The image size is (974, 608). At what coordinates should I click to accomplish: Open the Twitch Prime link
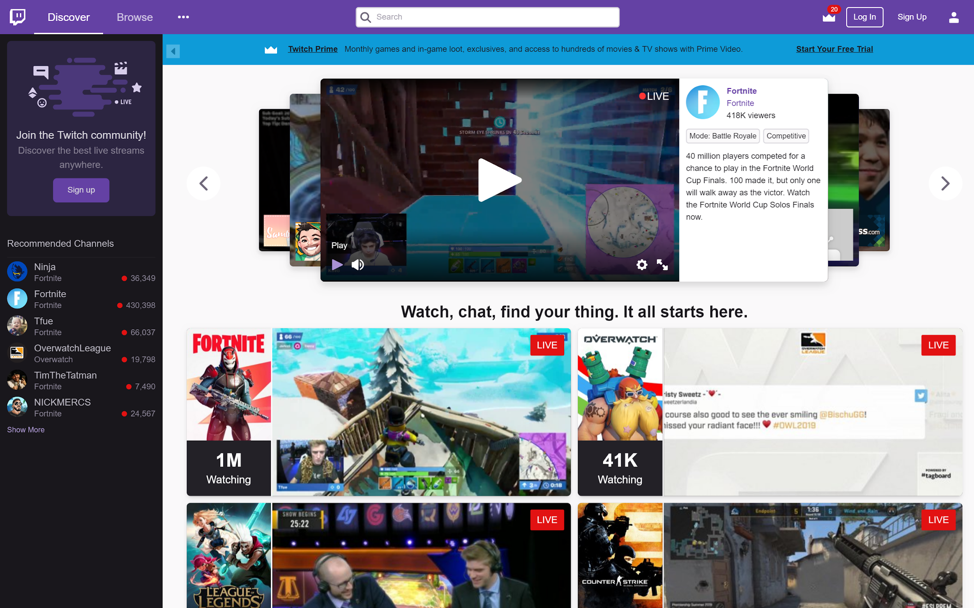[312, 49]
